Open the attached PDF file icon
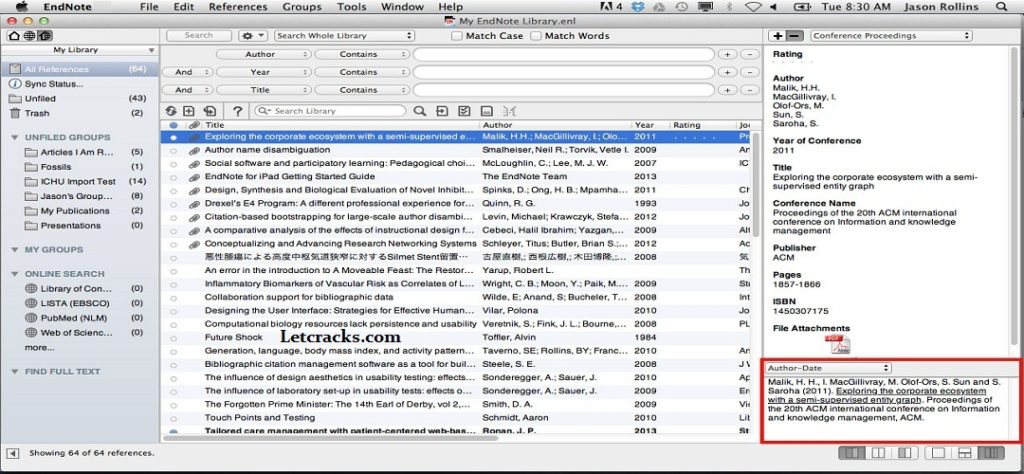The width and height of the screenshot is (1024, 474). click(x=837, y=344)
